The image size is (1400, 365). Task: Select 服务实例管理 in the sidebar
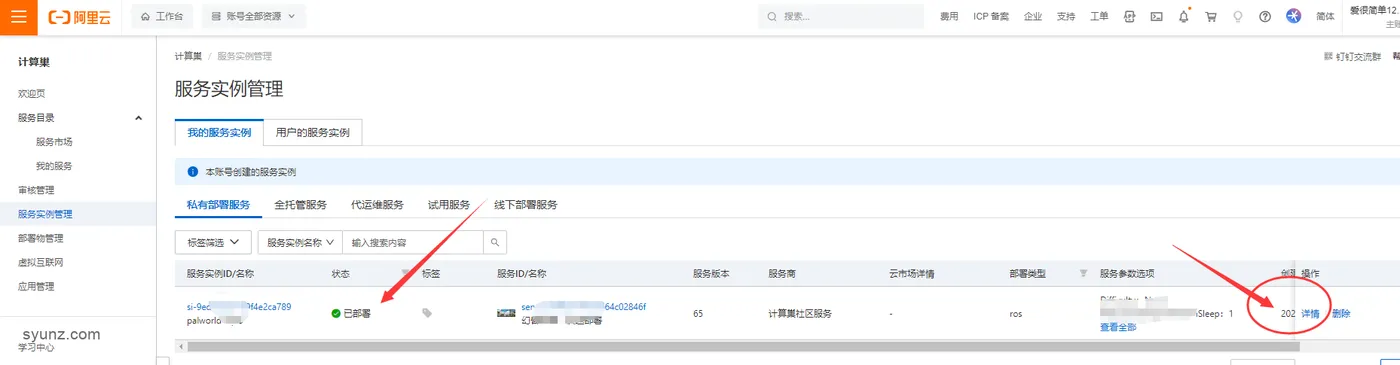click(x=45, y=213)
